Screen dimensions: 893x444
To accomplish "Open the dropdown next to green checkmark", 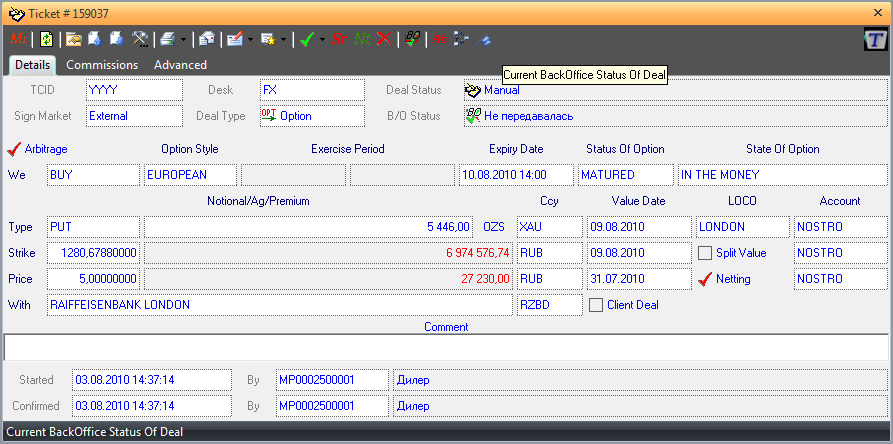I will pyautogui.click(x=322, y=40).
